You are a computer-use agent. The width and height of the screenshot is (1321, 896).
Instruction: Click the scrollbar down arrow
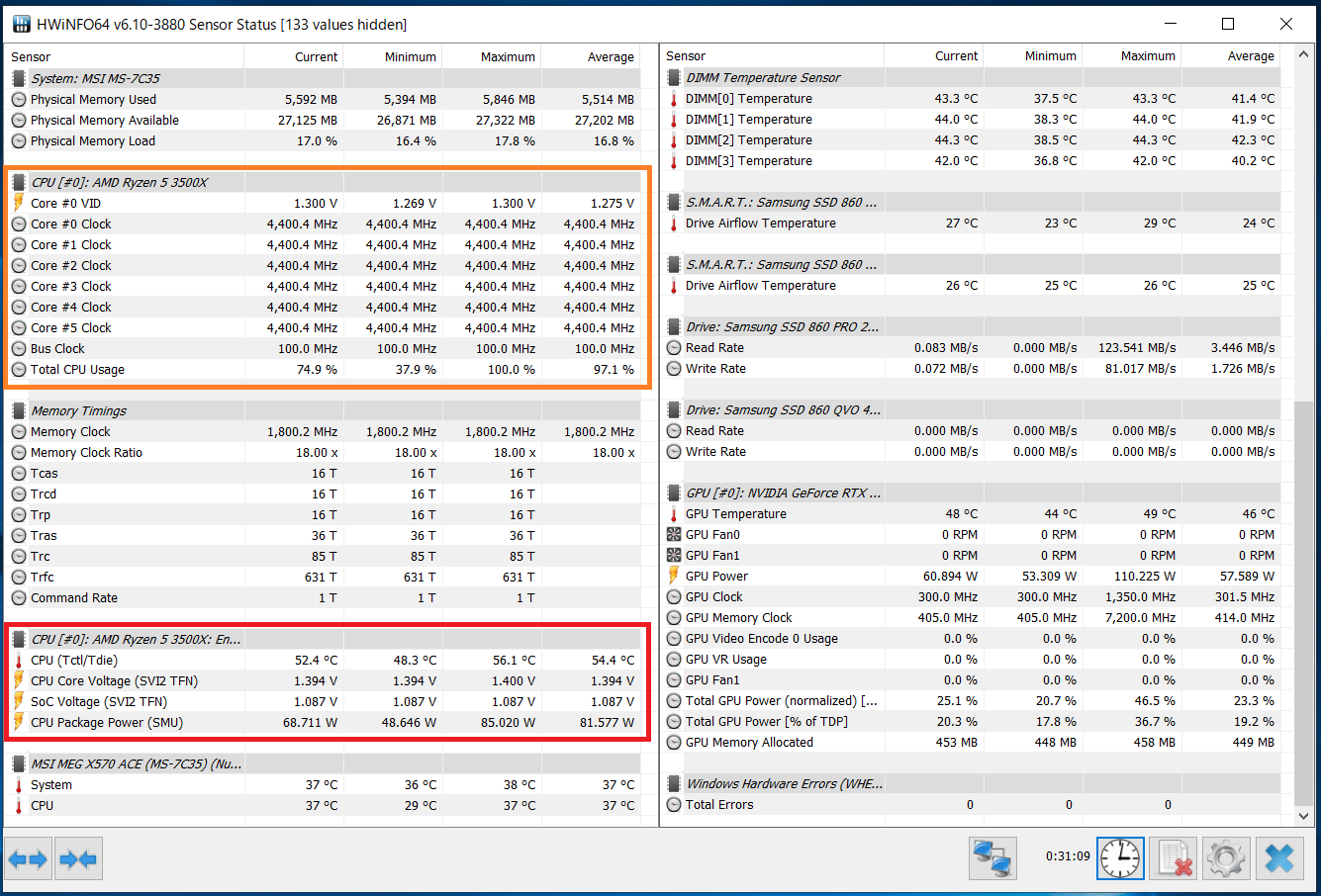point(1303,816)
